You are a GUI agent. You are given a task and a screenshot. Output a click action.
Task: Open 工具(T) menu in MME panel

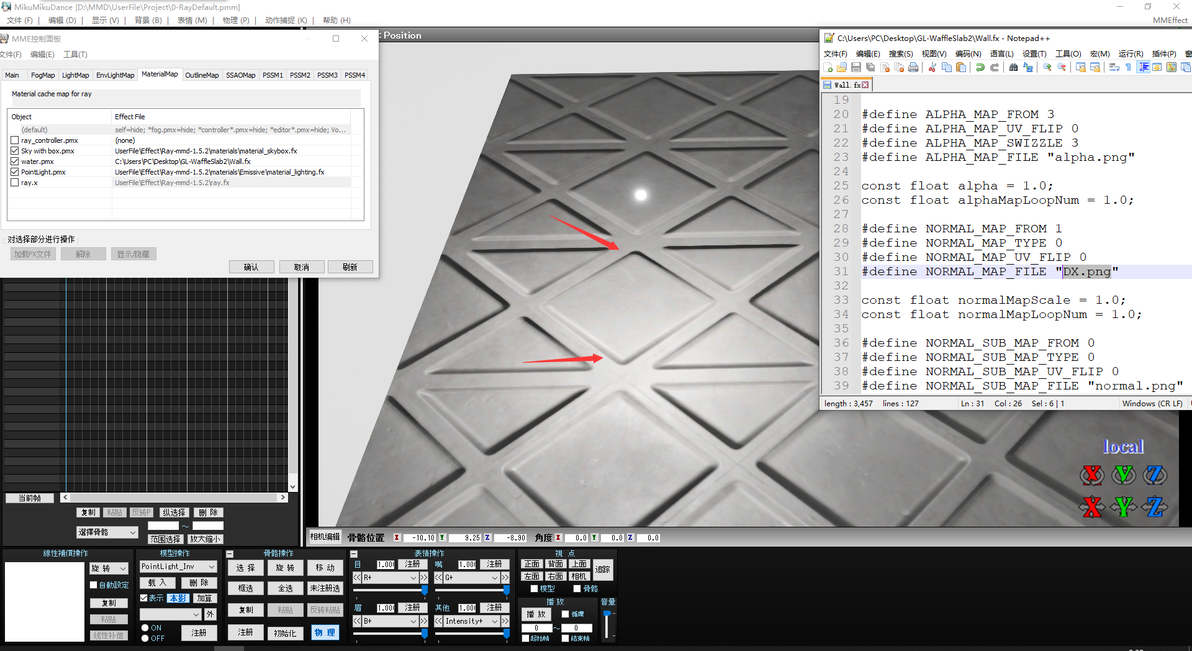(75, 55)
